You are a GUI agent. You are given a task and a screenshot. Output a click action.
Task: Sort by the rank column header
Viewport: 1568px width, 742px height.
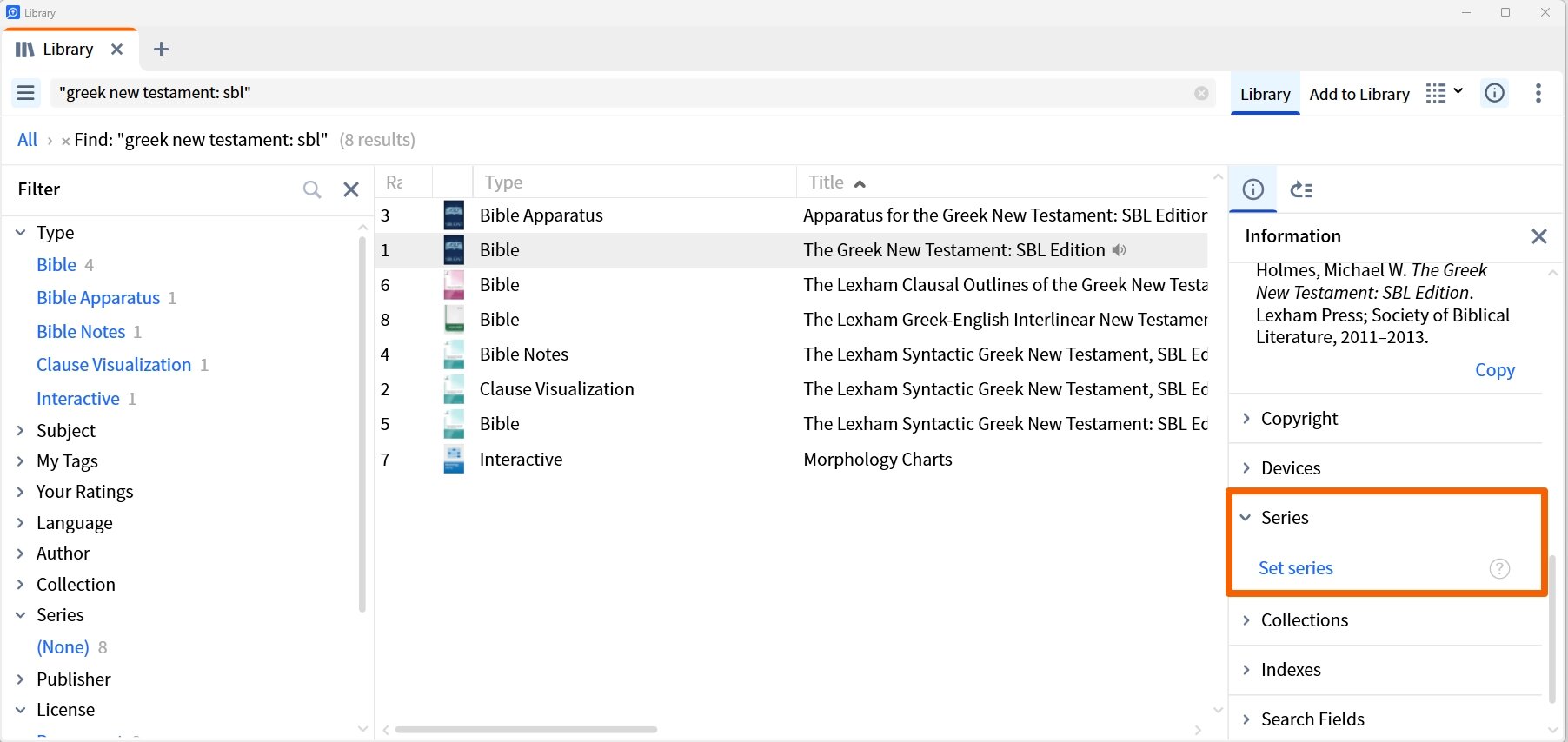coord(395,182)
